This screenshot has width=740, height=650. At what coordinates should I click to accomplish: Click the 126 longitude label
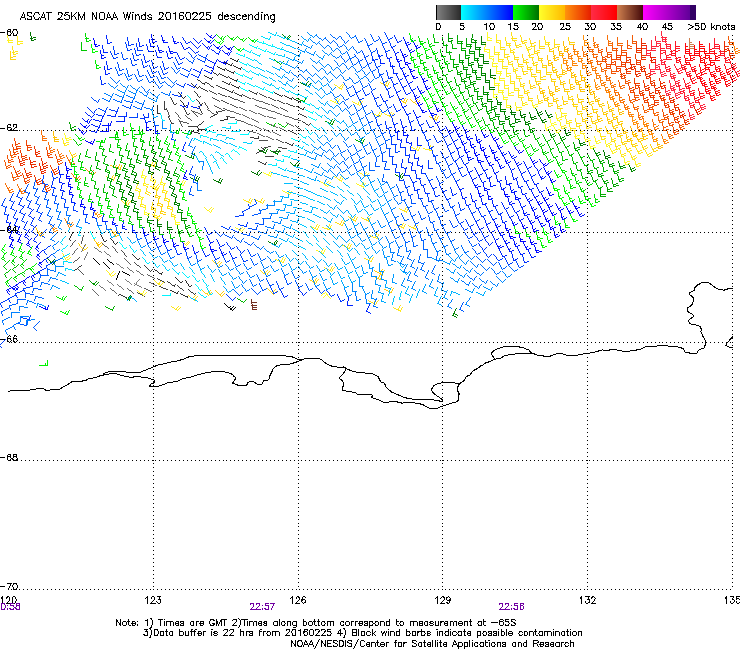click(298, 600)
